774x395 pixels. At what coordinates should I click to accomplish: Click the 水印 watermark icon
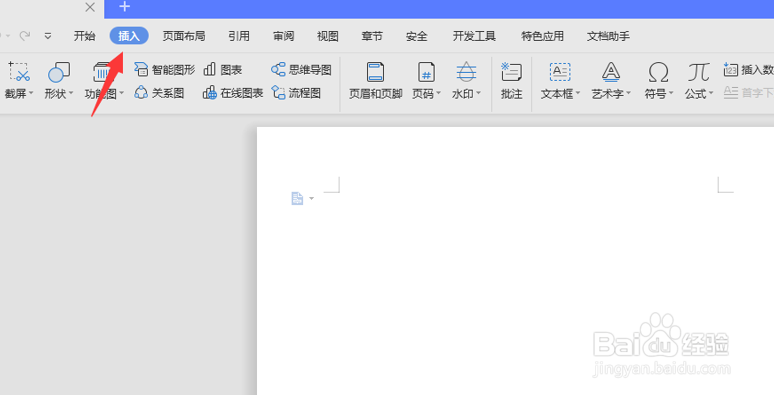tap(466, 72)
